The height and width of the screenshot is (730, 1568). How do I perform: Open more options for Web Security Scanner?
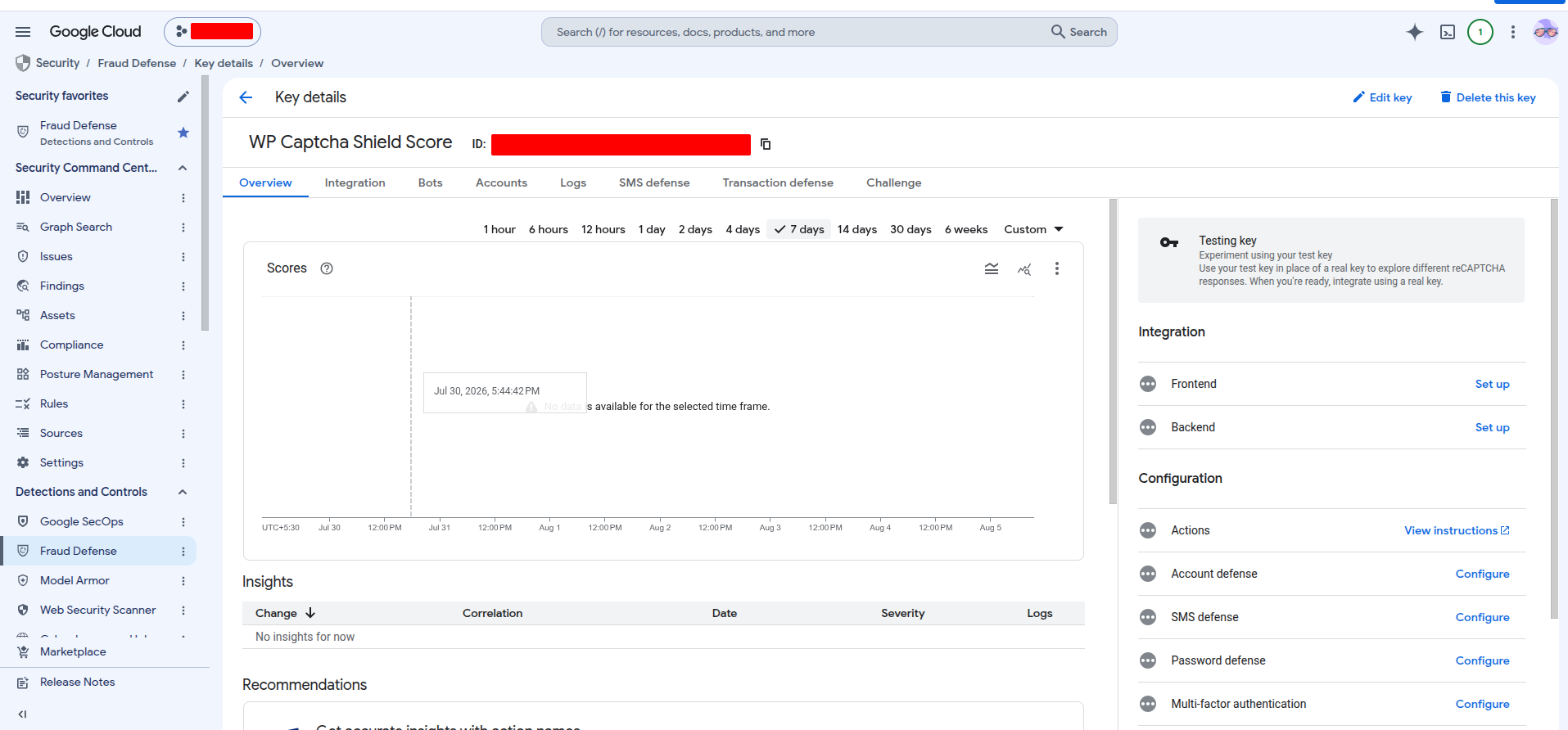point(183,611)
